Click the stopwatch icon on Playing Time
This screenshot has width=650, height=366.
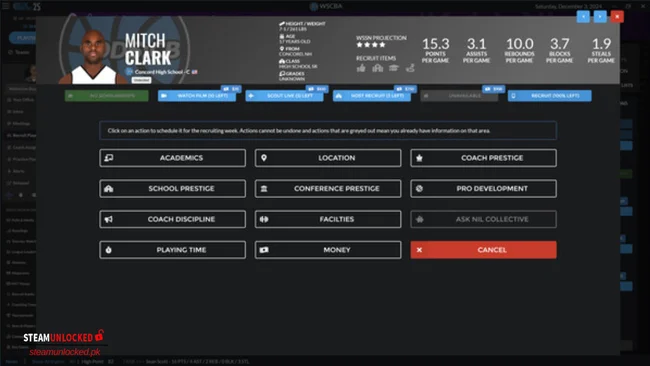109,250
